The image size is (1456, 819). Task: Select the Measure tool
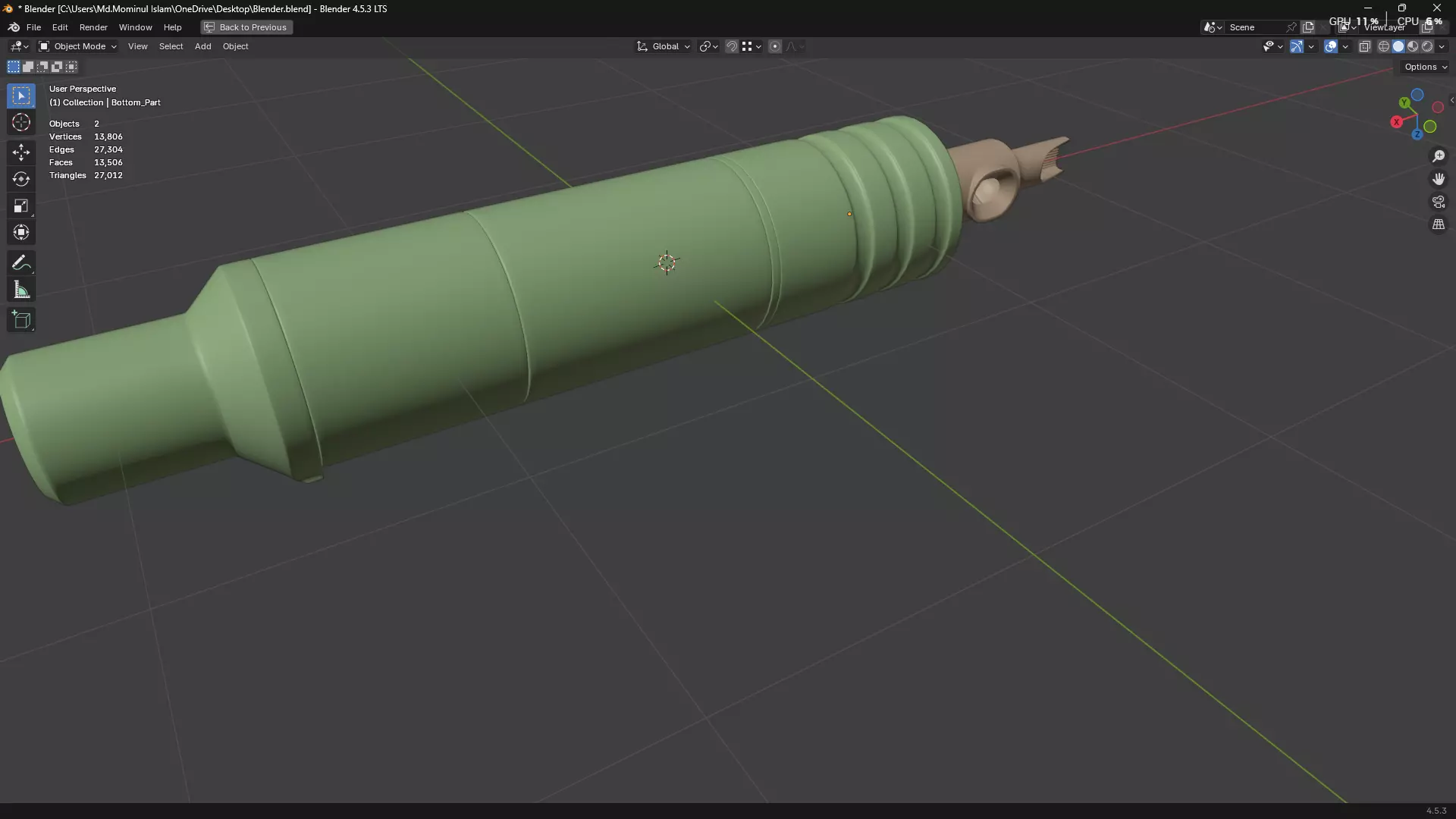tap(21, 290)
